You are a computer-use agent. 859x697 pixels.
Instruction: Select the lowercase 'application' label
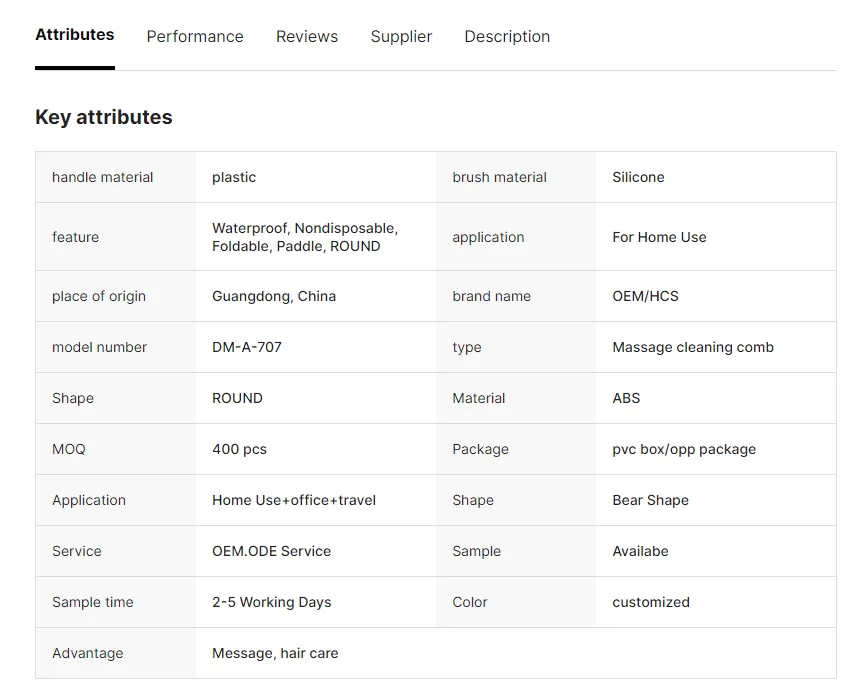point(488,237)
